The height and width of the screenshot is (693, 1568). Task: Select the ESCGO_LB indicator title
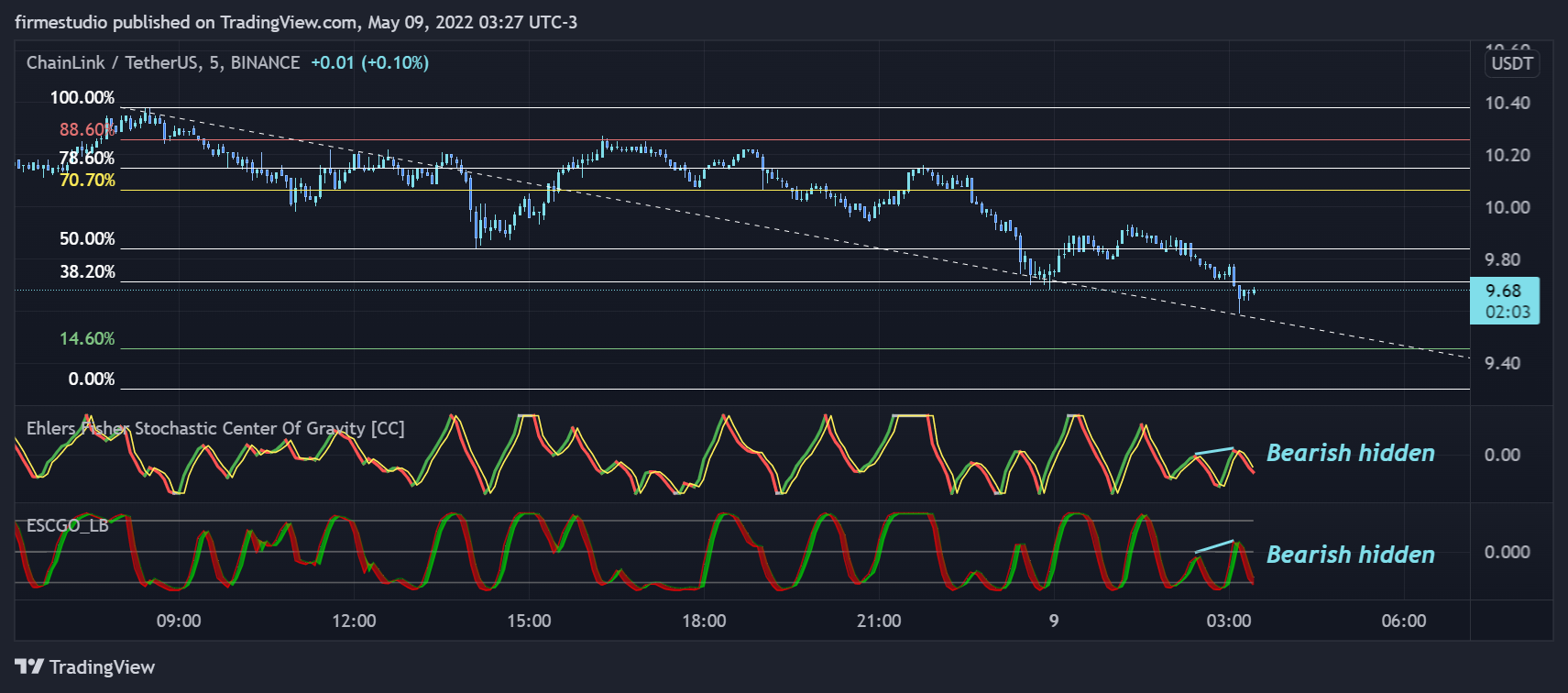point(68,525)
